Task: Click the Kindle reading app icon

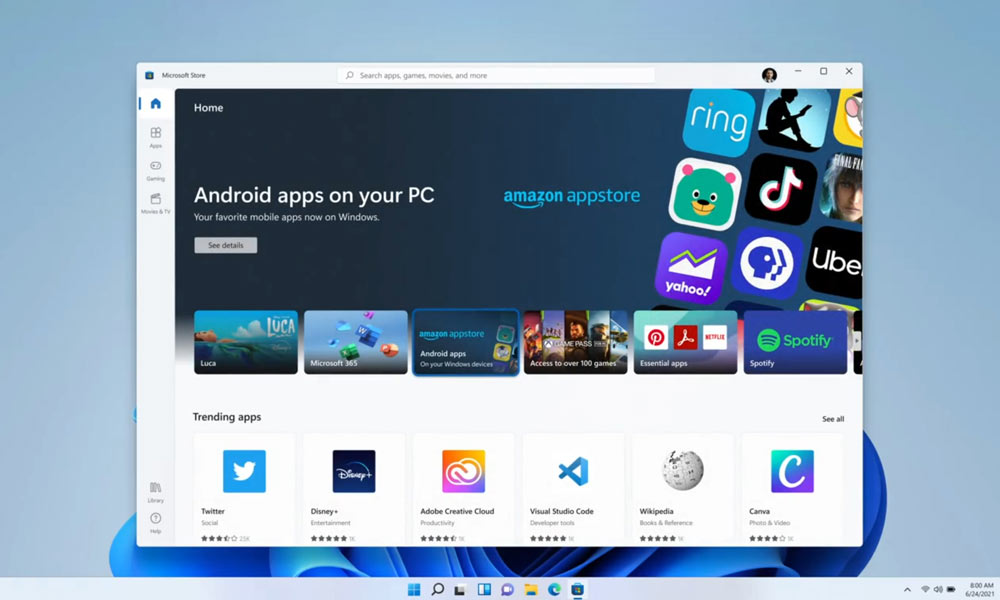Action: click(x=794, y=119)
